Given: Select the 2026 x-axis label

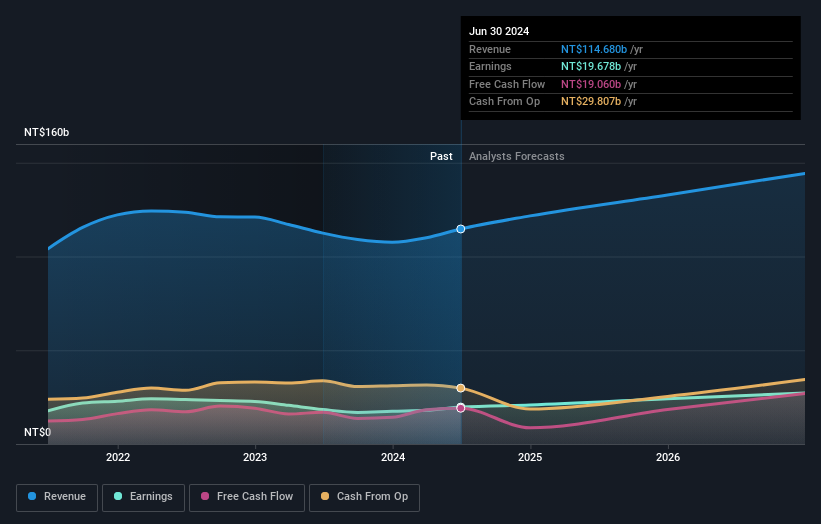Looking at the screenshot, I should pyautogui.click(x=668, y=457).
